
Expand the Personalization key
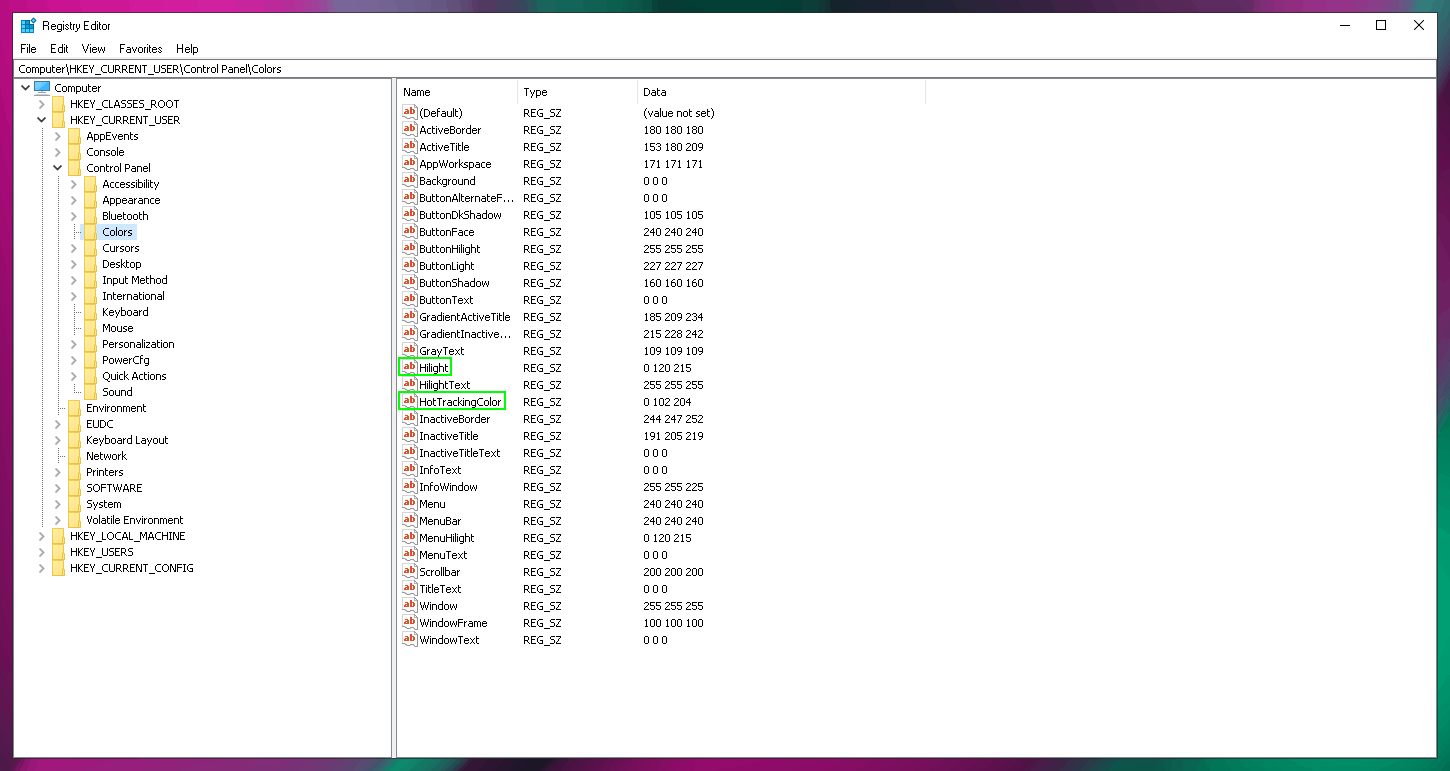74,344
